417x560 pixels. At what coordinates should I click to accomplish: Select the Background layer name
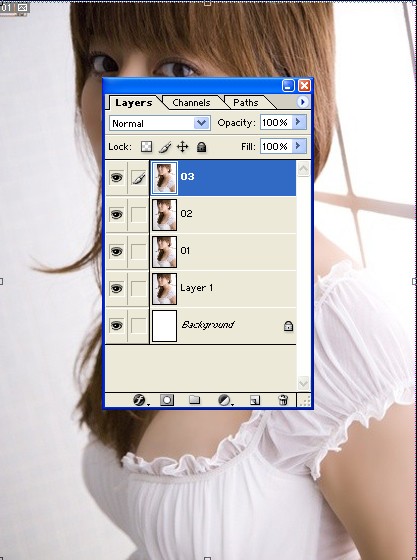(207, 325)
